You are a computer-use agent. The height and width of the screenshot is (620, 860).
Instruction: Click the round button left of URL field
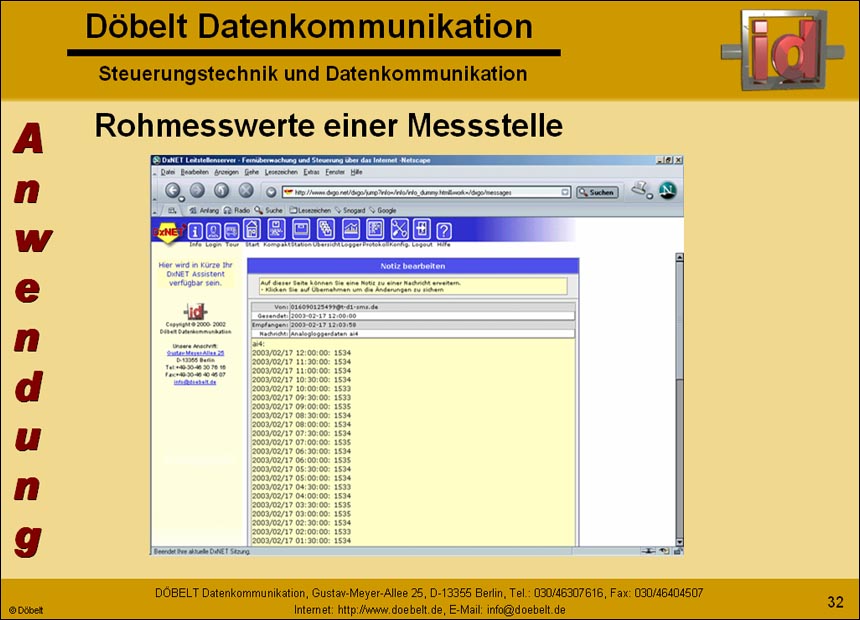pyautogui.click(x=270, y=192)
